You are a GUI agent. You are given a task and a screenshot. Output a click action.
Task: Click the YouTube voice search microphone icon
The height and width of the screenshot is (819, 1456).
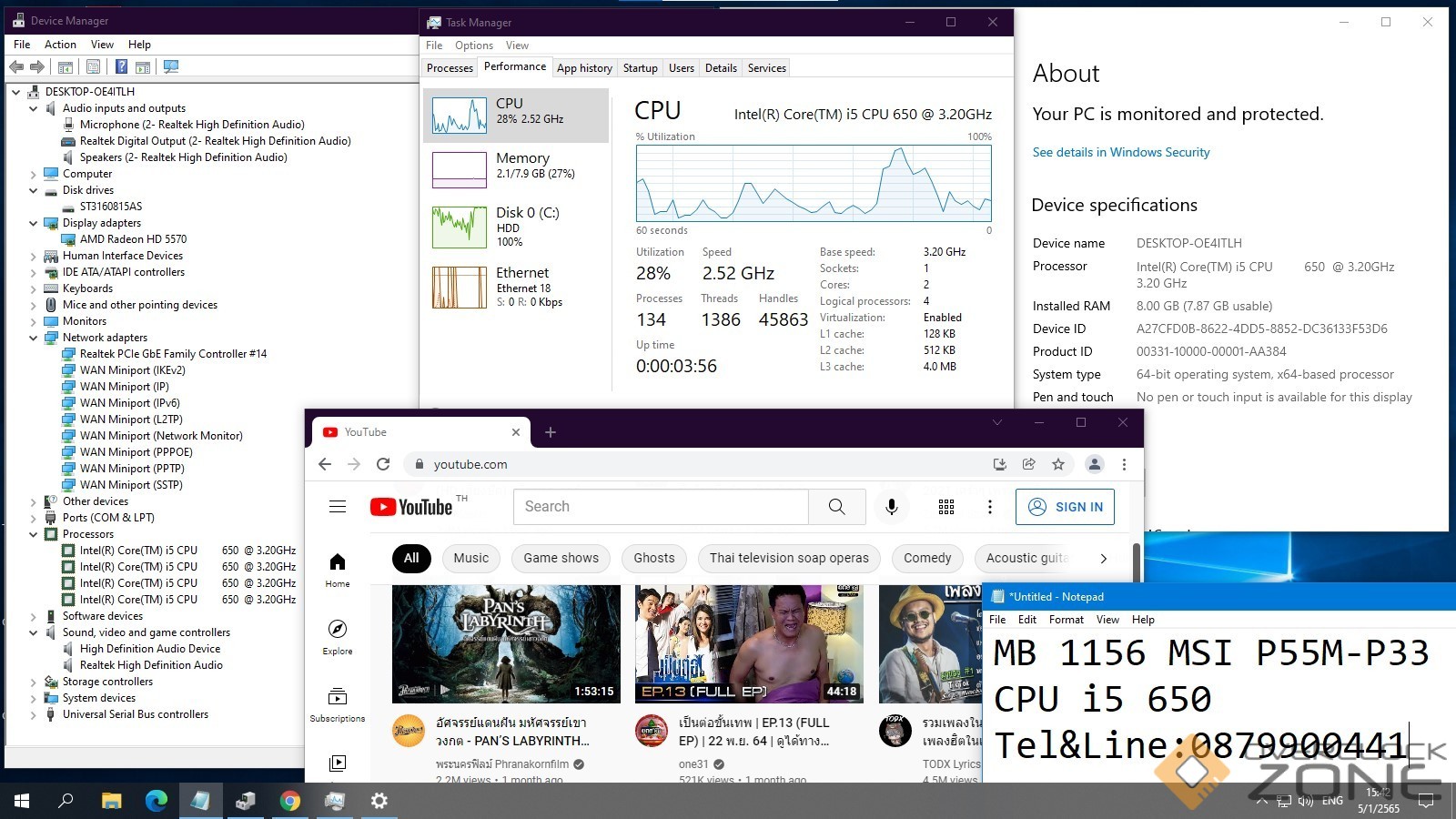pyautogui.click(x=891, y=507)
